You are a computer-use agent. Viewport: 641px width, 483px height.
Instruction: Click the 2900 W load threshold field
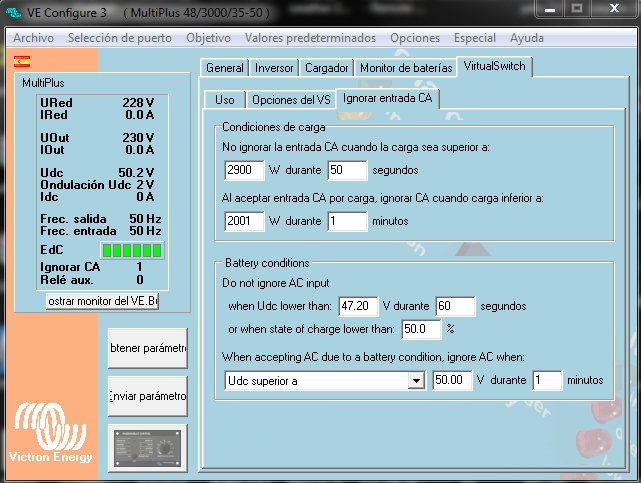(244, 170)
